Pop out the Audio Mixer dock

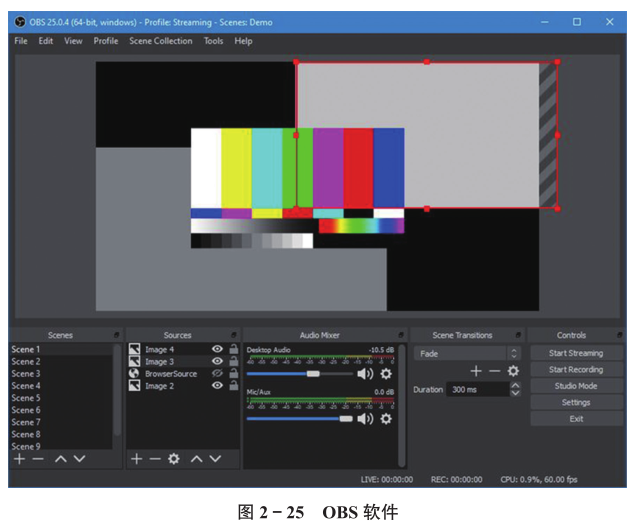click(x=401, y=335)
